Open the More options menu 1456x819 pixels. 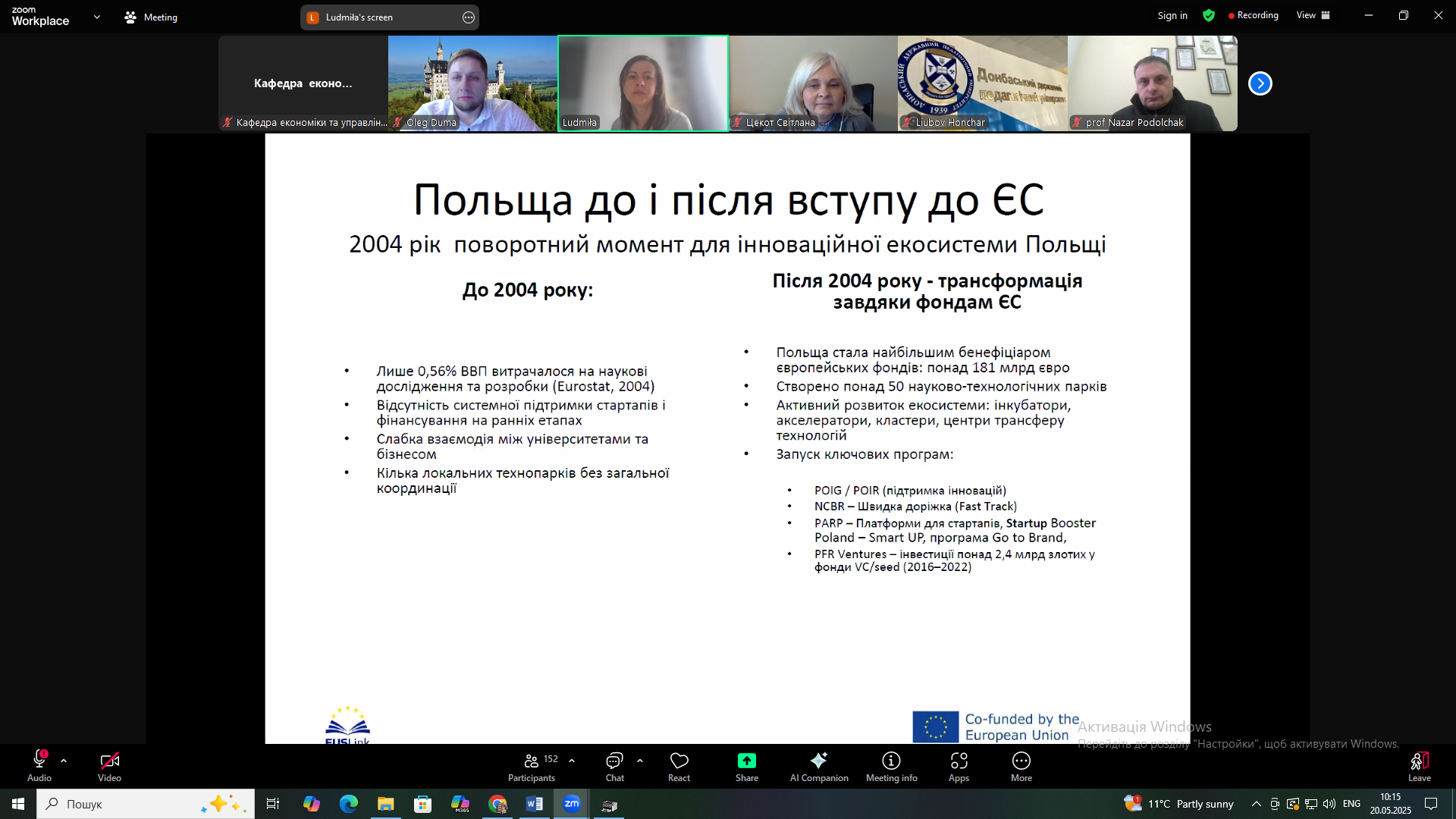(x=1021, y=766)
